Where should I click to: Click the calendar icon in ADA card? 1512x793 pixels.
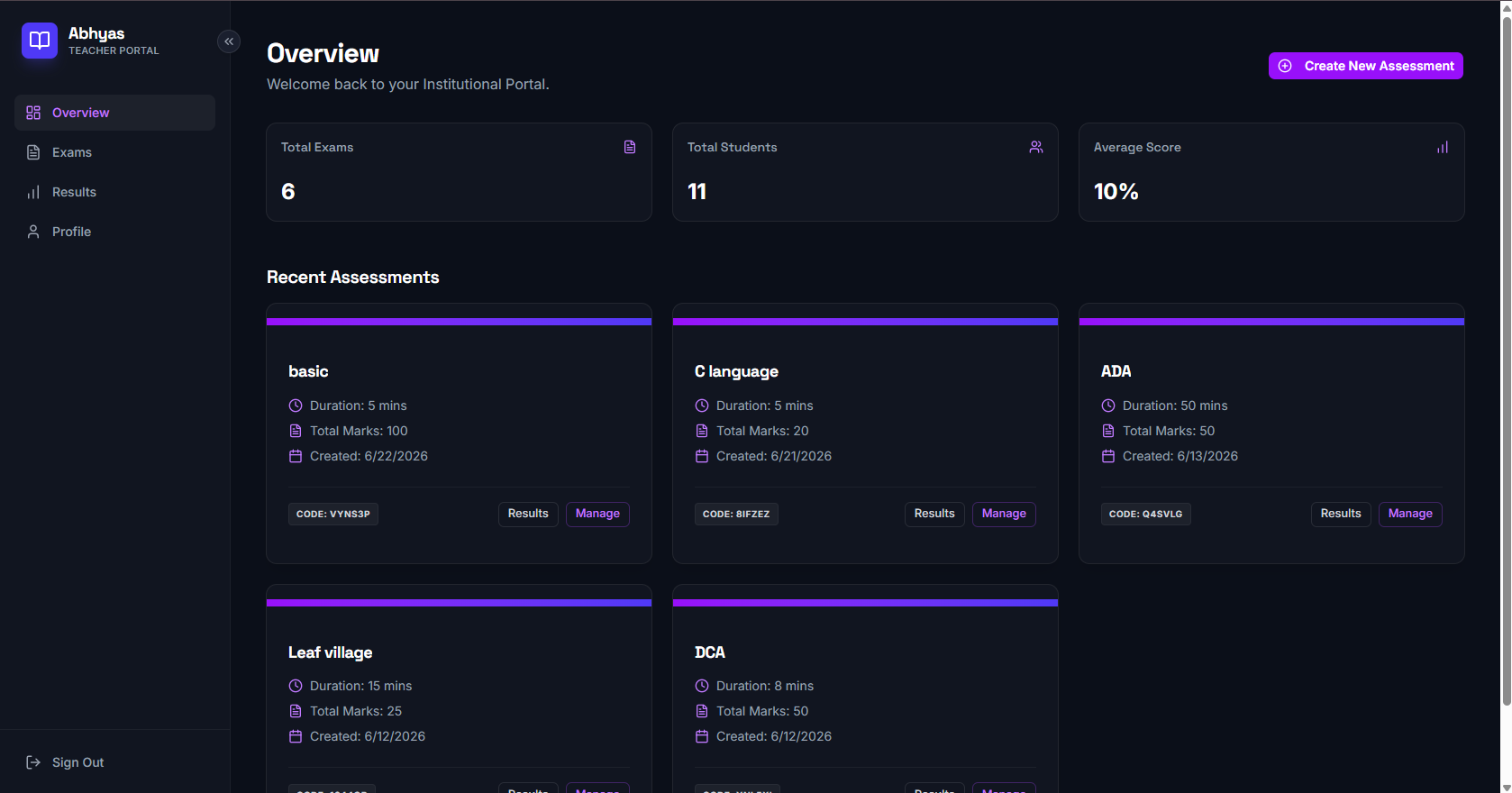coord(1108,456)
